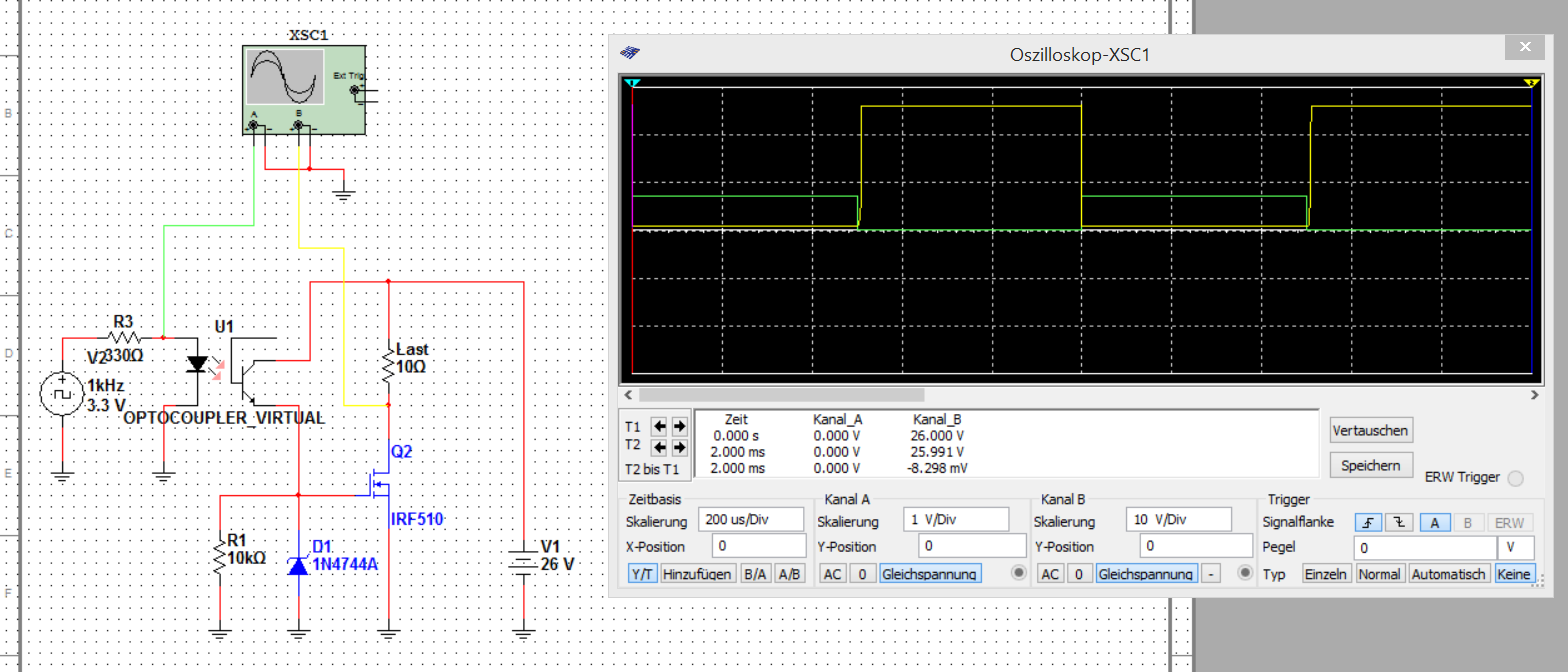Image resolution: width=1568 pixels, height=672 pixels.
Task: Select falling edge trigger Signalflanke button
Action: click(x=1400, y=522)
